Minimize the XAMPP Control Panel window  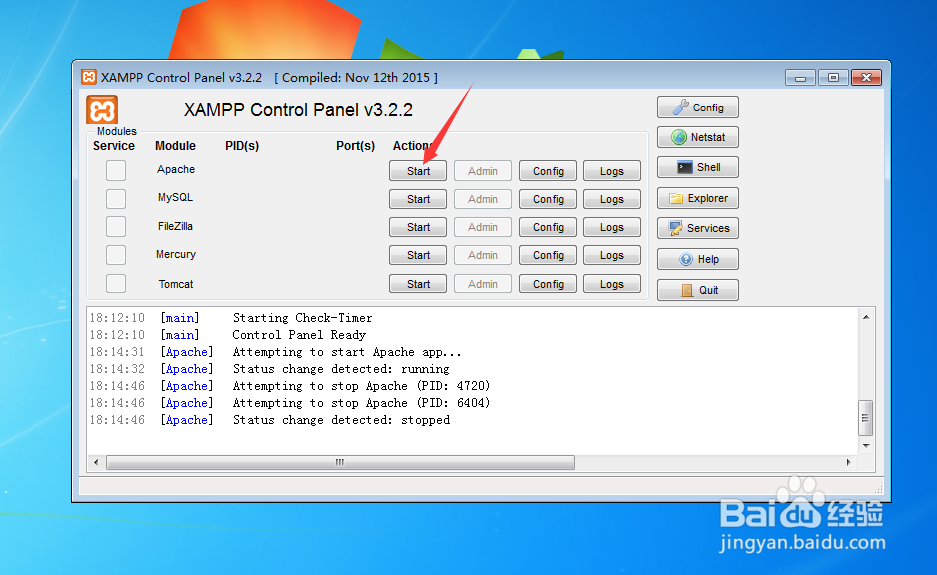(801, 78)
